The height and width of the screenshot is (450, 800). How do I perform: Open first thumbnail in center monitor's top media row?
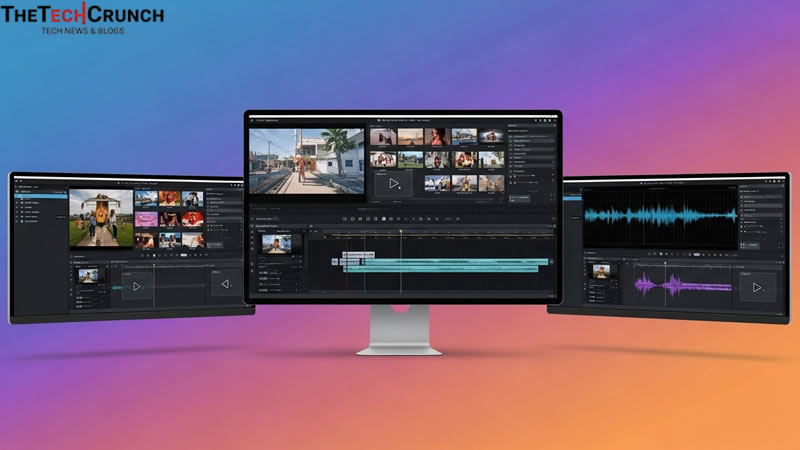coord(383,137)
